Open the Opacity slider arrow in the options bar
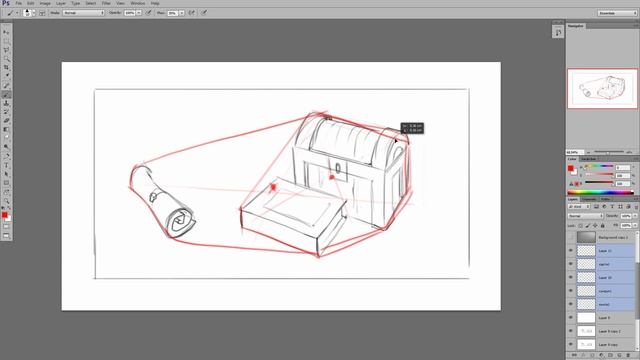Screen dimensions: 640x360 point(139,13)
